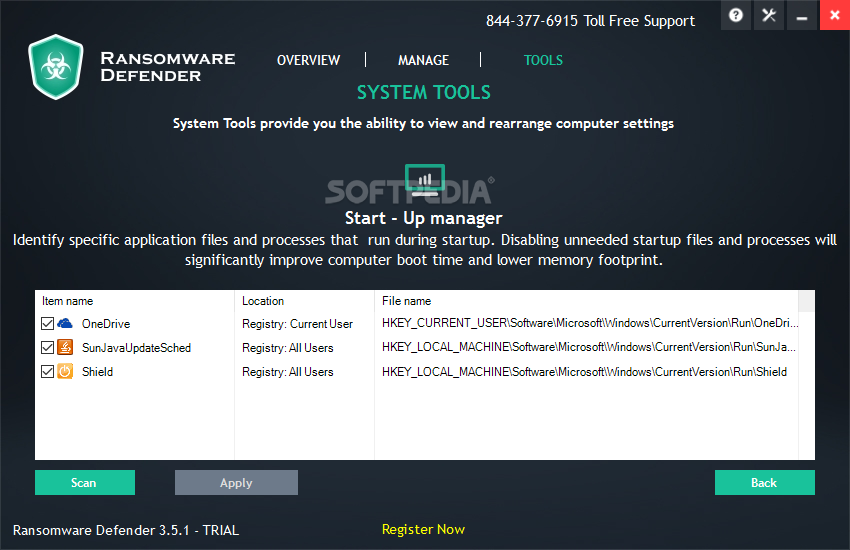Click the toll free support number
850x550 pixels.
pyautogui.click(x=590, y=21)
